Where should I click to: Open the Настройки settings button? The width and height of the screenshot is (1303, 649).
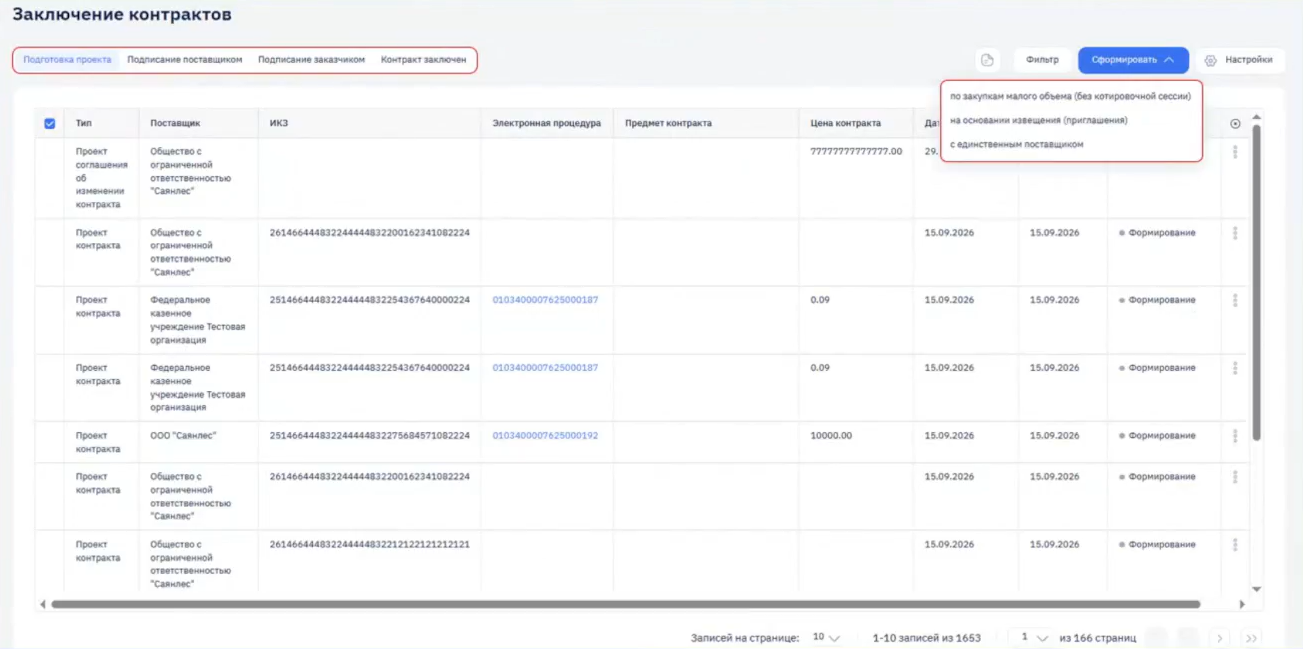(x=1240, y=60)
